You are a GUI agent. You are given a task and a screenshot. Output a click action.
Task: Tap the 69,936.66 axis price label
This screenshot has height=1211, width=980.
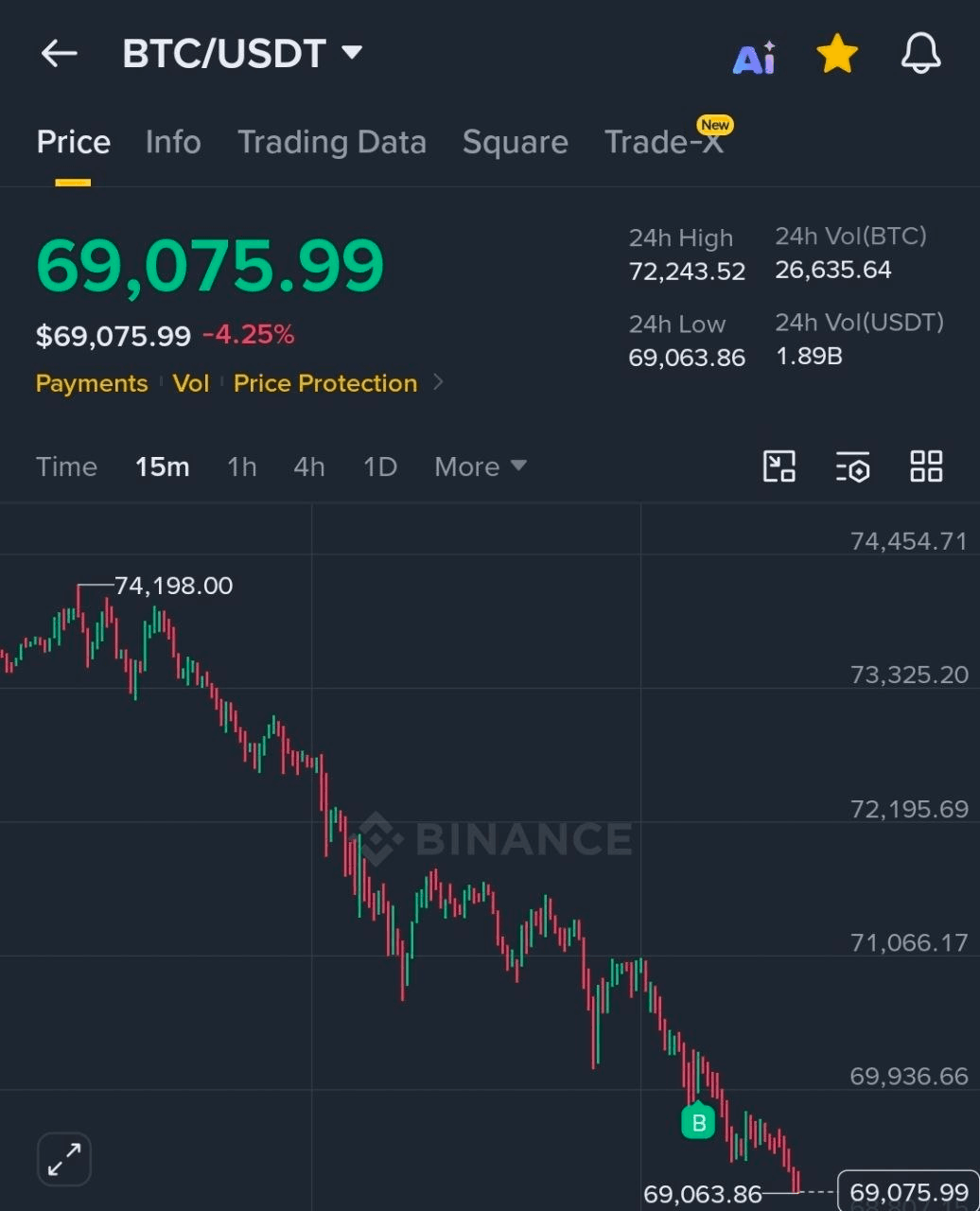pyautogui.click(x=909, y=1076)
